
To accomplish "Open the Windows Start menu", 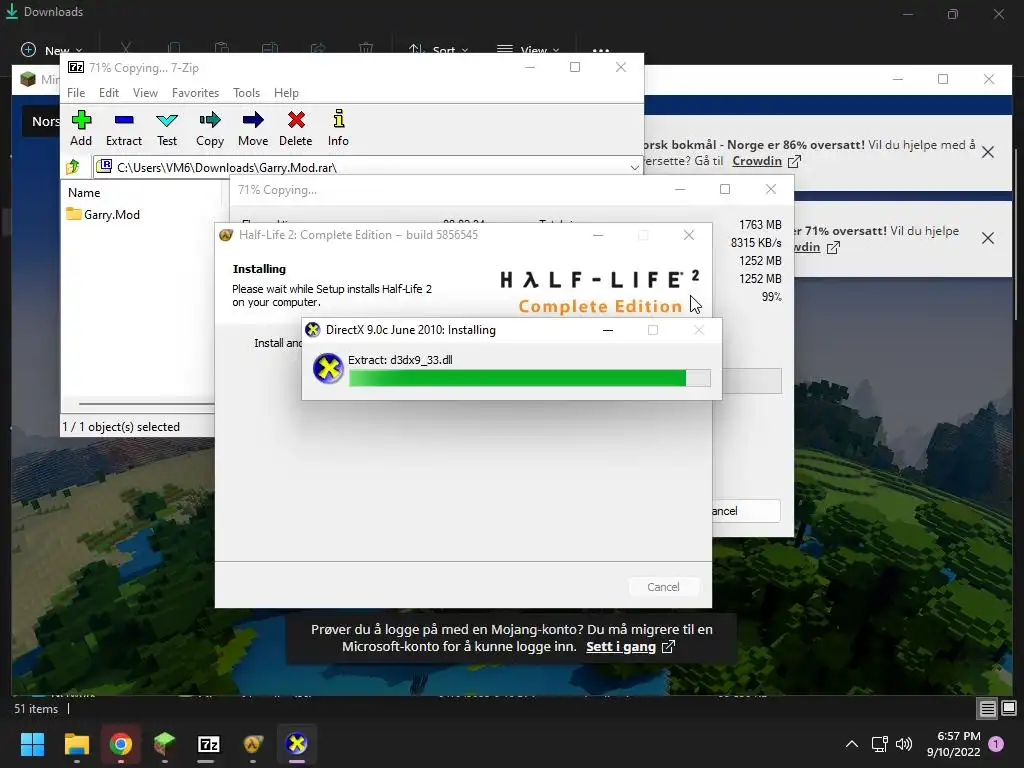I will point(32,744).
